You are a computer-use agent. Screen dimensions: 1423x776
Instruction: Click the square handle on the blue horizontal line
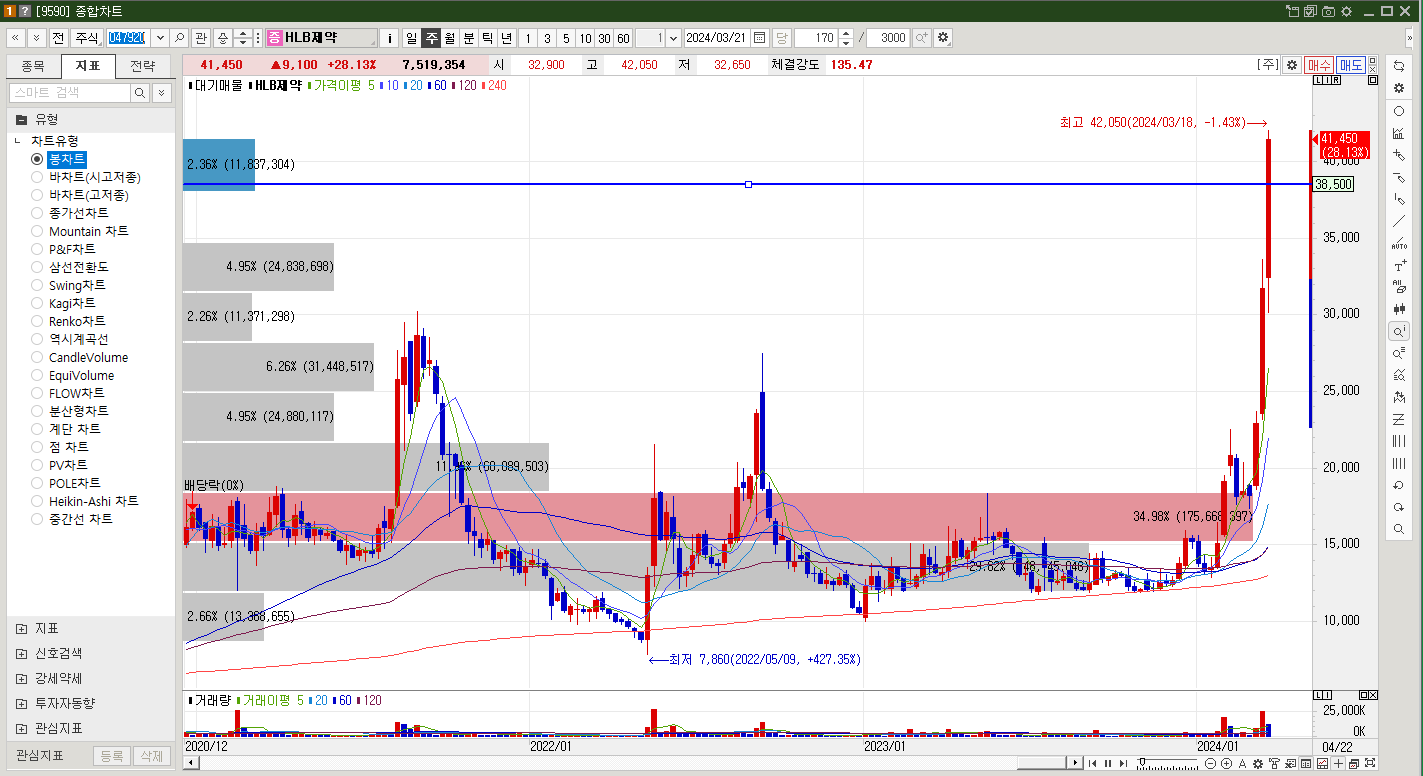(748, 184)
